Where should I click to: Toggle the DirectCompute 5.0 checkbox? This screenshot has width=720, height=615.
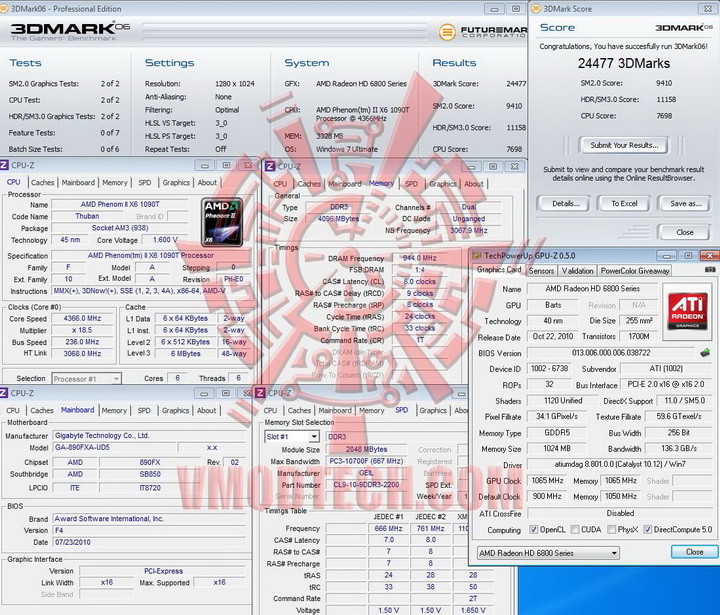647,530
